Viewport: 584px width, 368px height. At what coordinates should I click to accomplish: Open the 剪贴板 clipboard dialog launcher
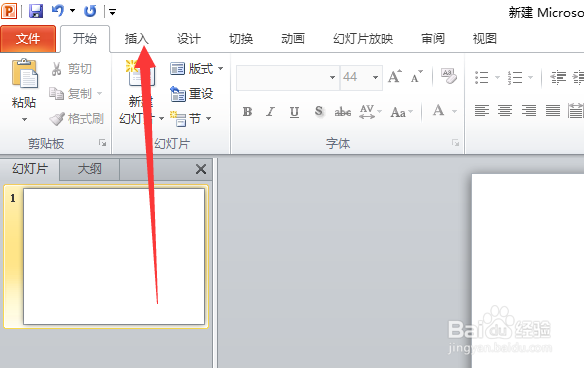(102, 143)
